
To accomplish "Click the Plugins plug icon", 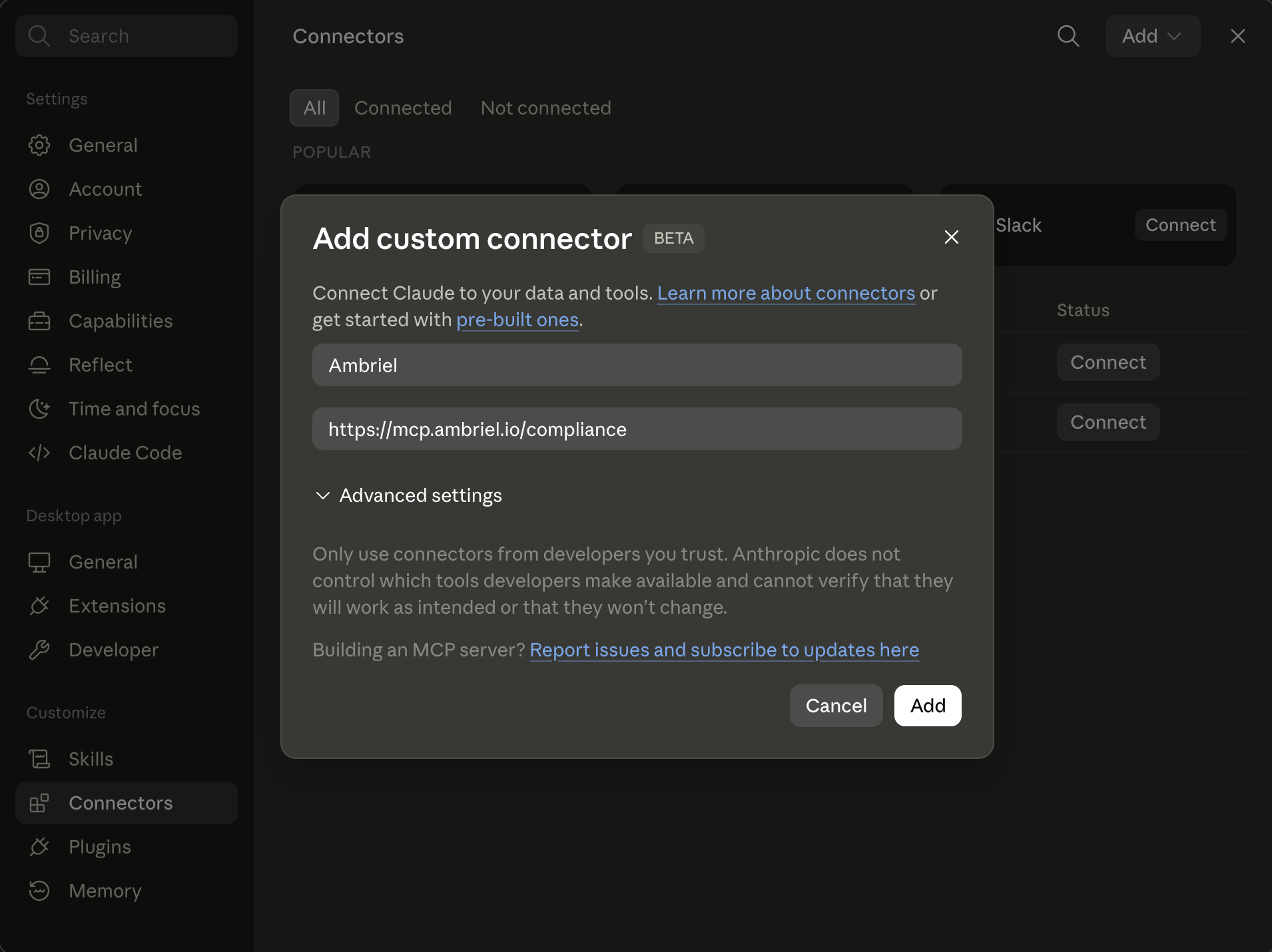I will pyautogui.click(x=39, y=847).
